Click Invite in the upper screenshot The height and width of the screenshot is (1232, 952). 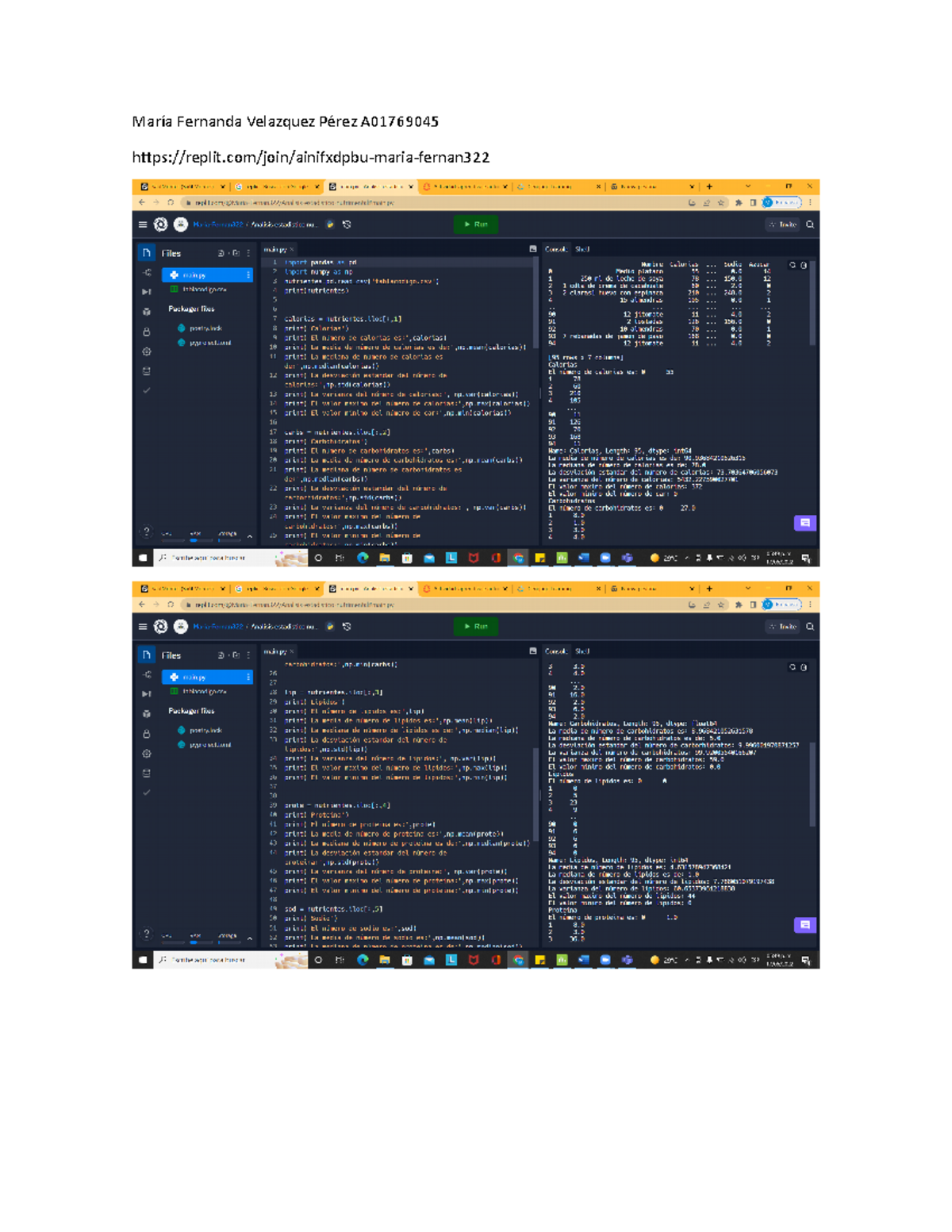(783, 225)
